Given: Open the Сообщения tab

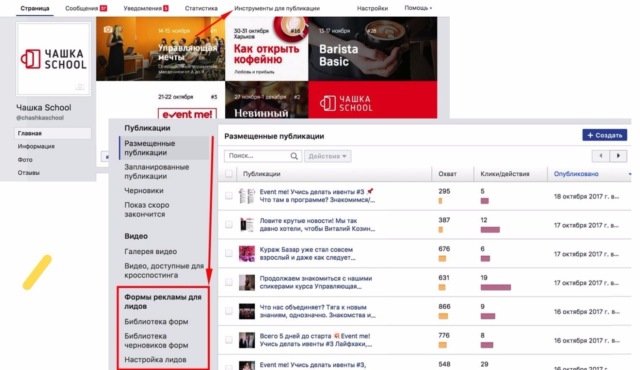Looking at the screenshot, I should 86,8.
